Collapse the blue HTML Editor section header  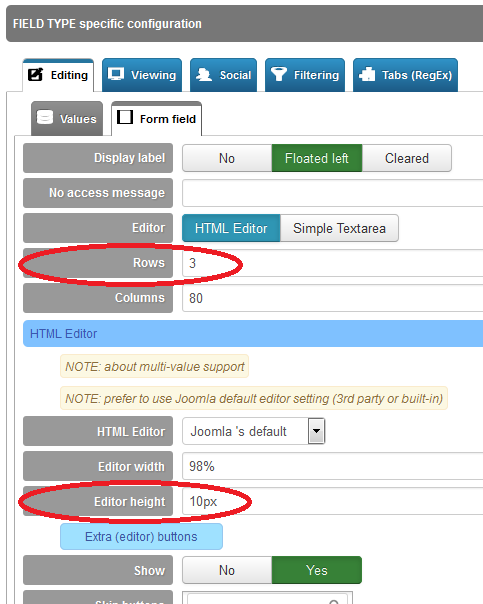(253, 334)
